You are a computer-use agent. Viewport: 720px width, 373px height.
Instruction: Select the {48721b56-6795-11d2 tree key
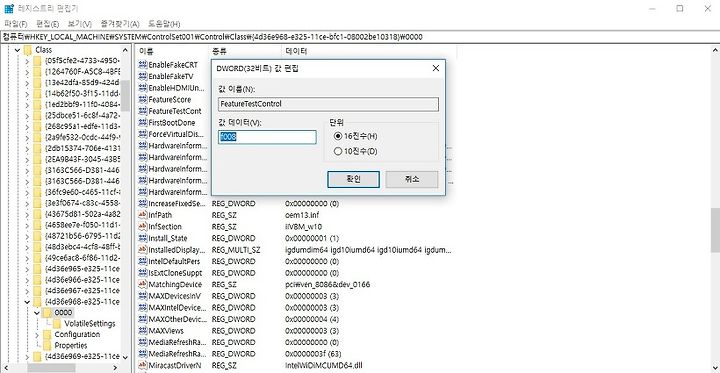[x=83, y=236]
